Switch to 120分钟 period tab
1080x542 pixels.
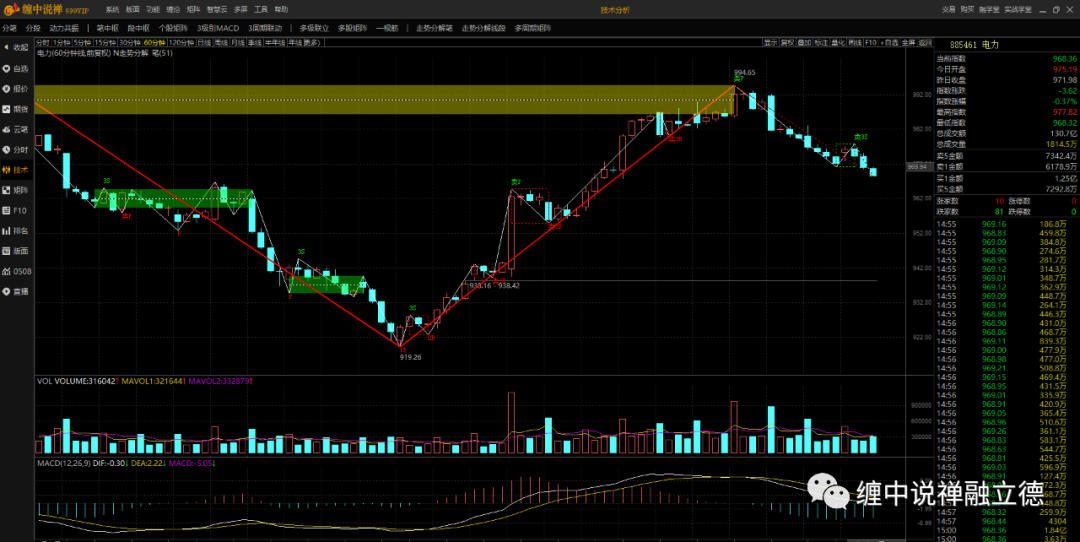pos(181,43)
